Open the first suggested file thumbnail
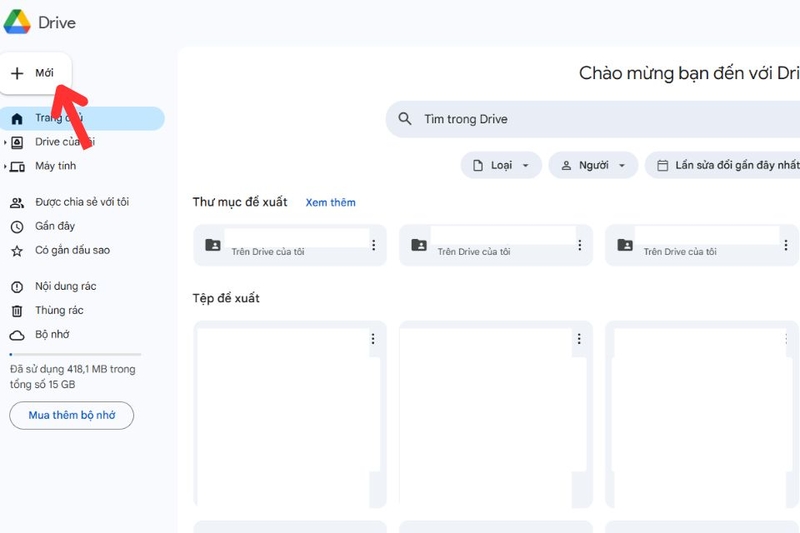The image size is (800, 533). point(290,414)
